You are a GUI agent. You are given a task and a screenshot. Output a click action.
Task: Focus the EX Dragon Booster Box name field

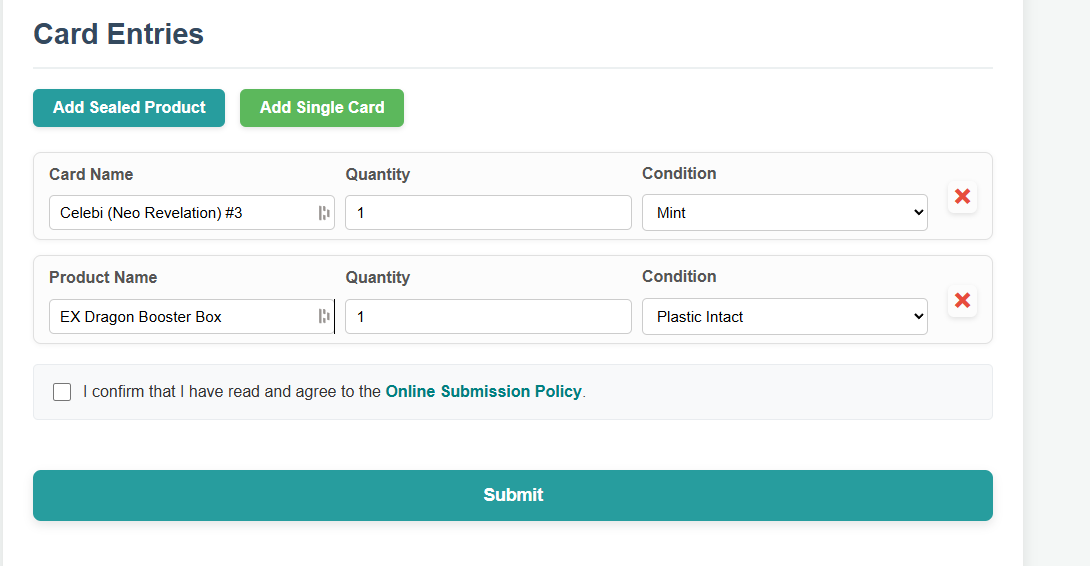click(x=192, y=316)
